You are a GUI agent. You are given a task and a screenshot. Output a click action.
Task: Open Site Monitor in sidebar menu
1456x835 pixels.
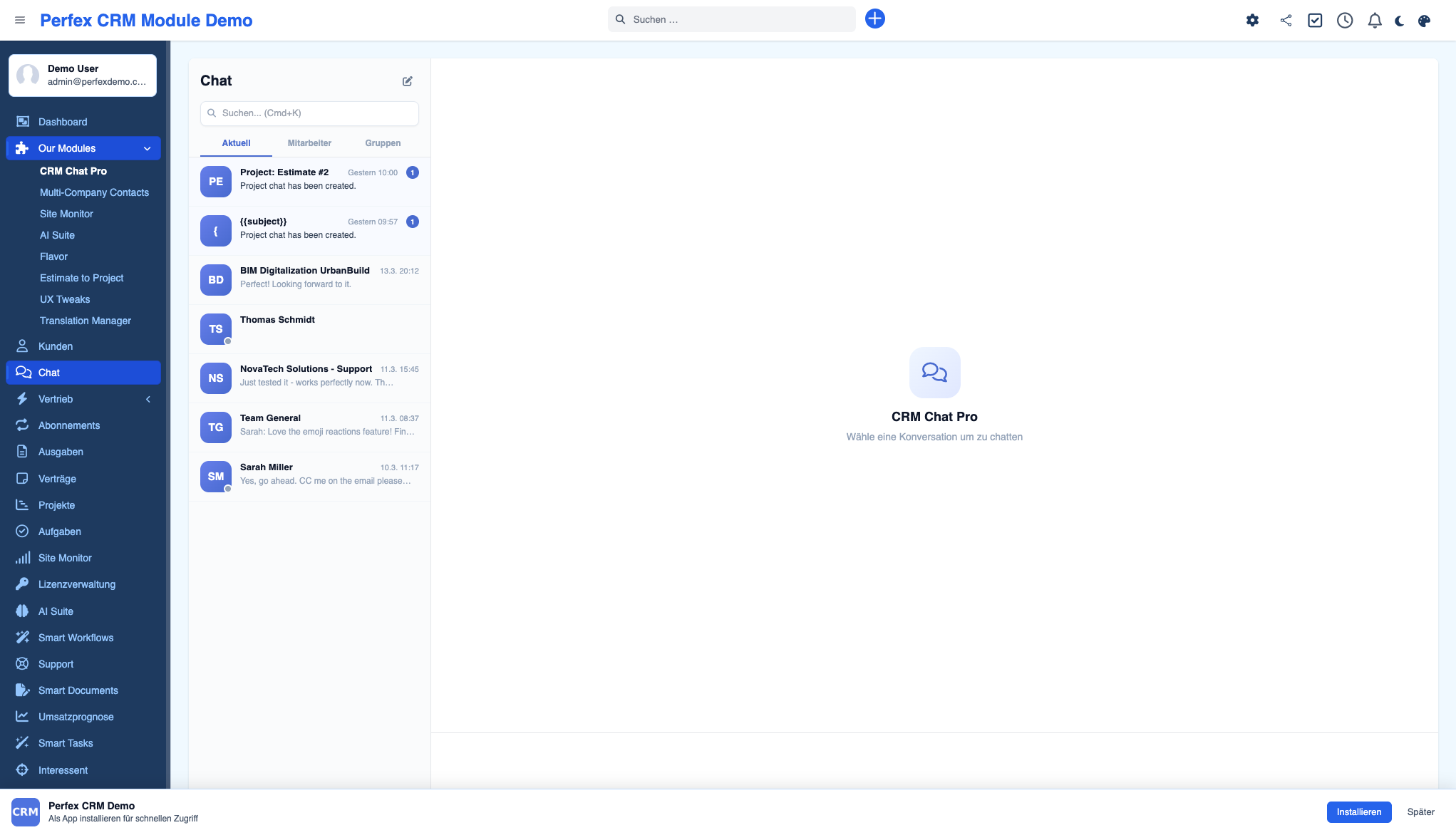coord(65,558)
